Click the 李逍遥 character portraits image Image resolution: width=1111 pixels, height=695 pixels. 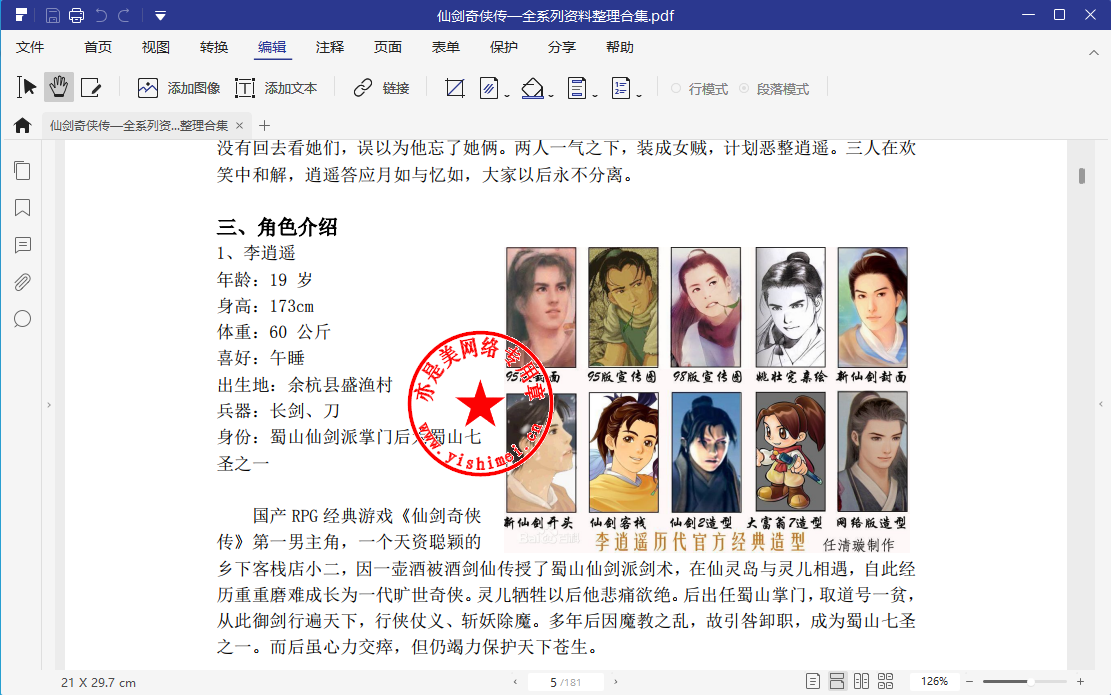coord(706,399)
